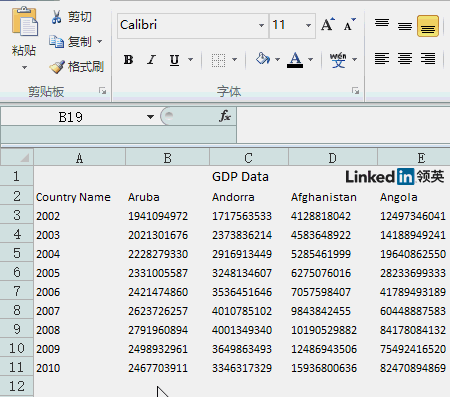Viewport: 450px width, 397px height.
Task: Click the font size box showing 11
Action: point(286,25)
